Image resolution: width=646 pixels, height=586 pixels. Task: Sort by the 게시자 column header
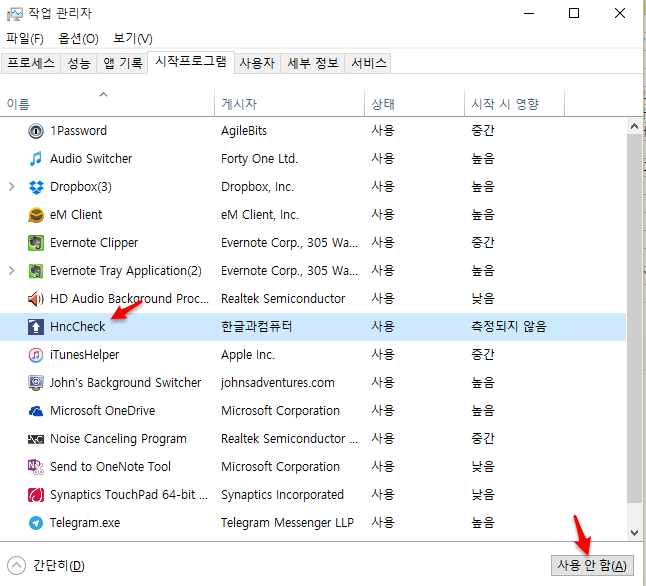click(290, 103)
